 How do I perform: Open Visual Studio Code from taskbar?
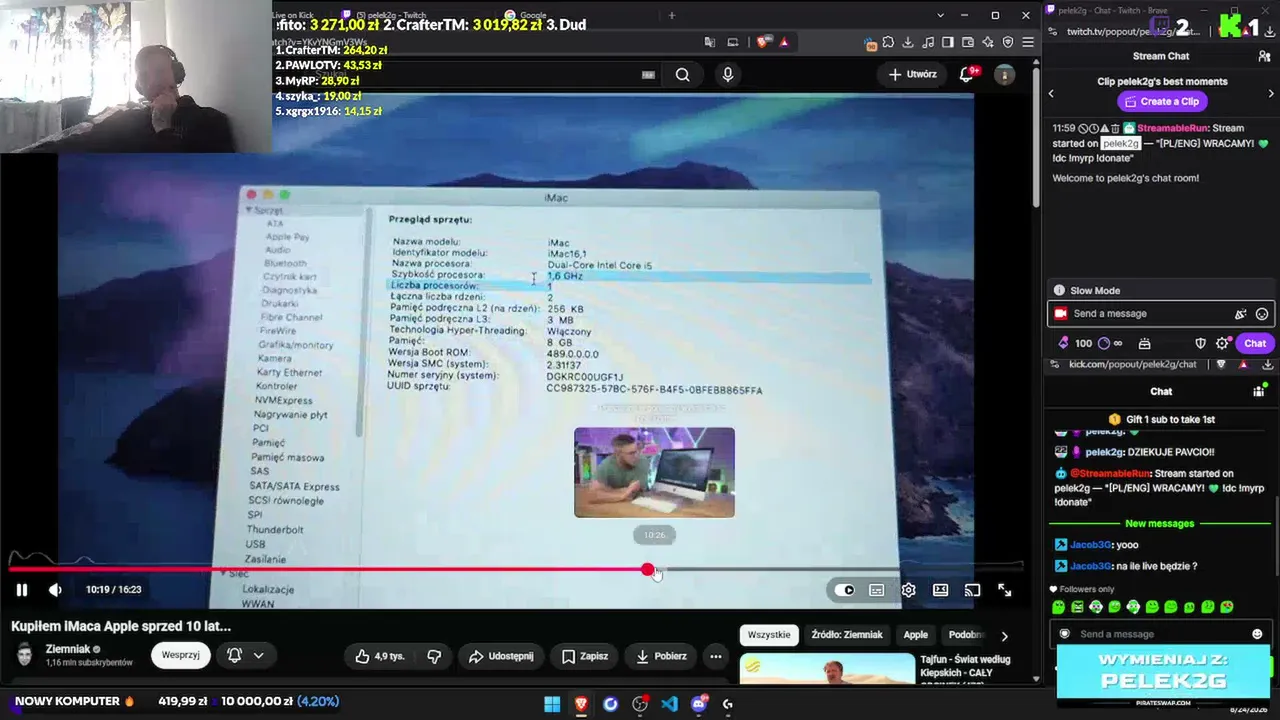pos(669,704)
